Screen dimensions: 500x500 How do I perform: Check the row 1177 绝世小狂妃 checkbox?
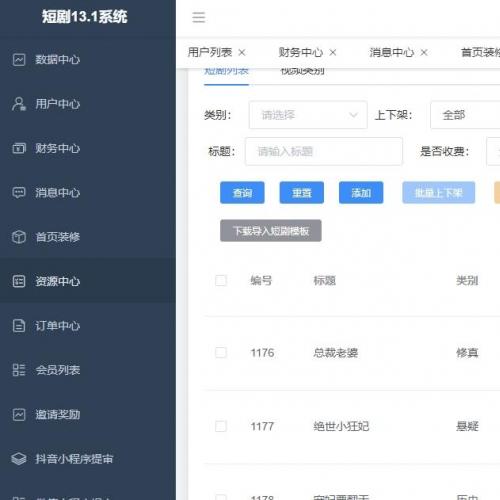(221, 426)
